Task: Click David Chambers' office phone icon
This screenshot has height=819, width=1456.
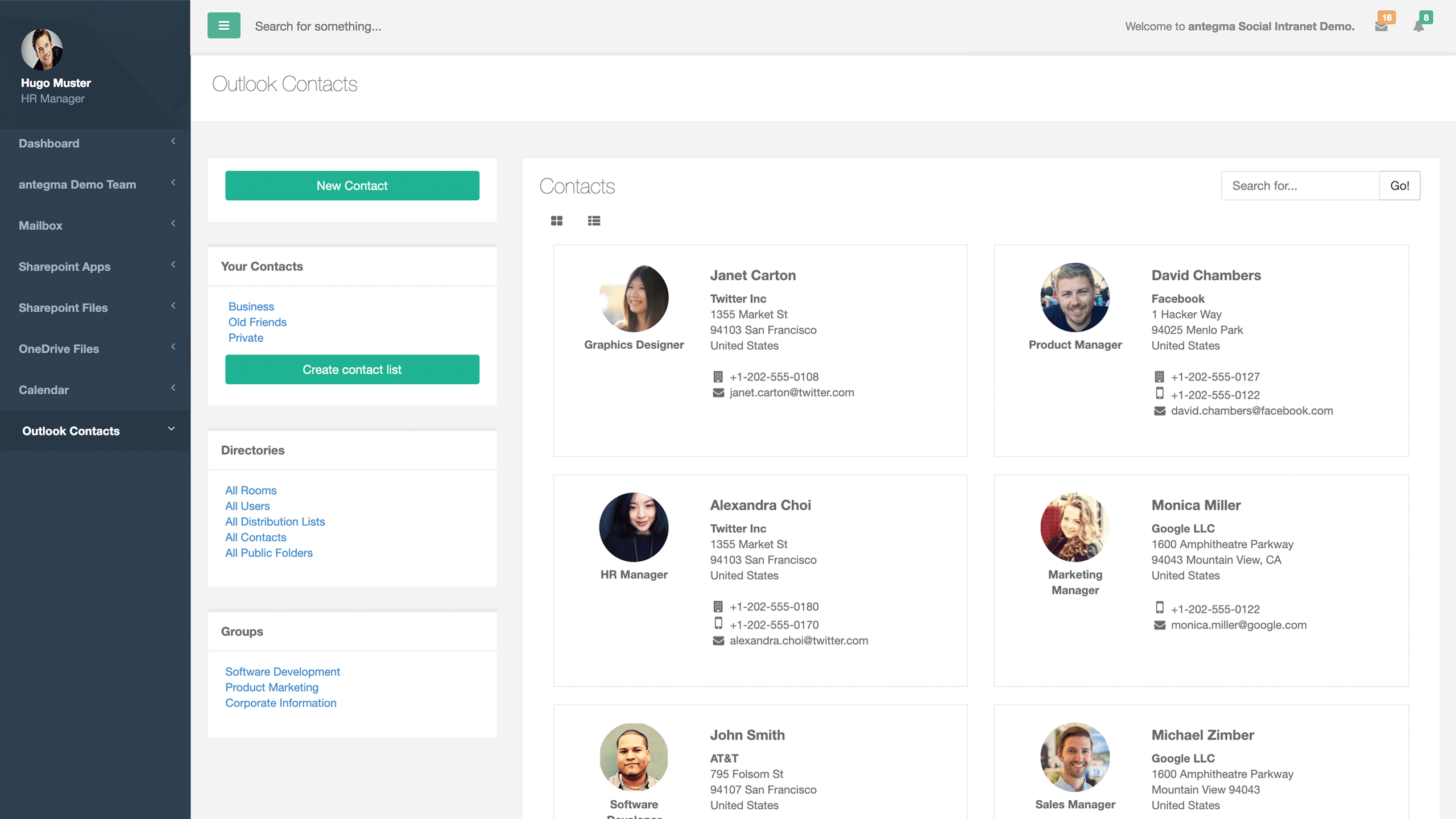Action: pos(1159,377)
